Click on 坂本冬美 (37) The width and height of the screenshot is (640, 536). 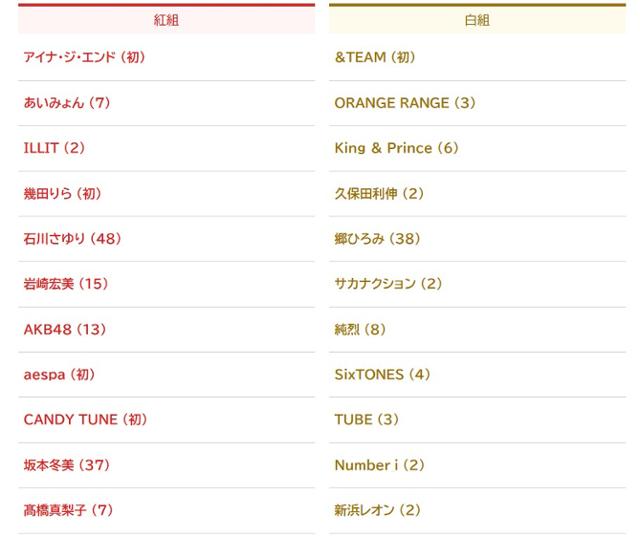click(x=66, y=465)
